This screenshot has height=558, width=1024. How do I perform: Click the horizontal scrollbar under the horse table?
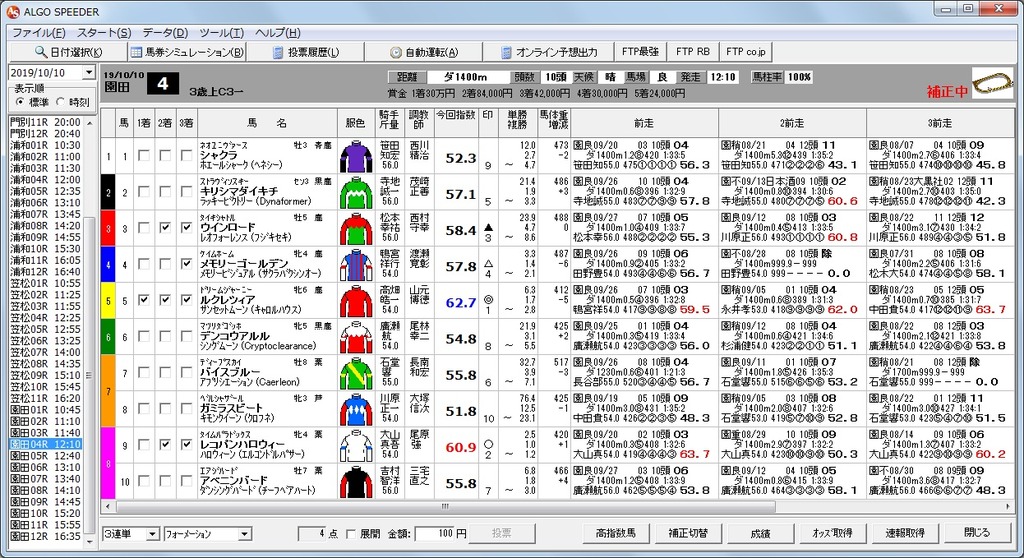445,506
